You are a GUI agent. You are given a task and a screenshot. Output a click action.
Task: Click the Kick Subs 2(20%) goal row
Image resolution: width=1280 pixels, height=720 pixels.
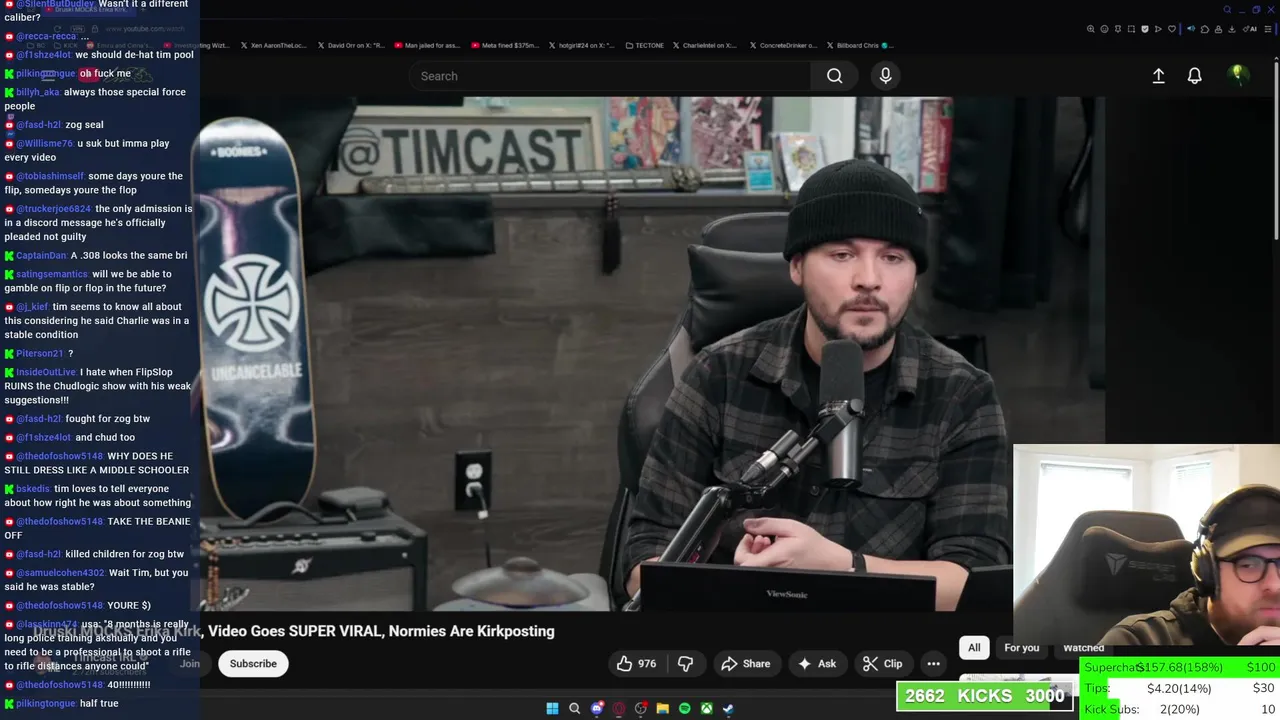(x=1181, y=709)
